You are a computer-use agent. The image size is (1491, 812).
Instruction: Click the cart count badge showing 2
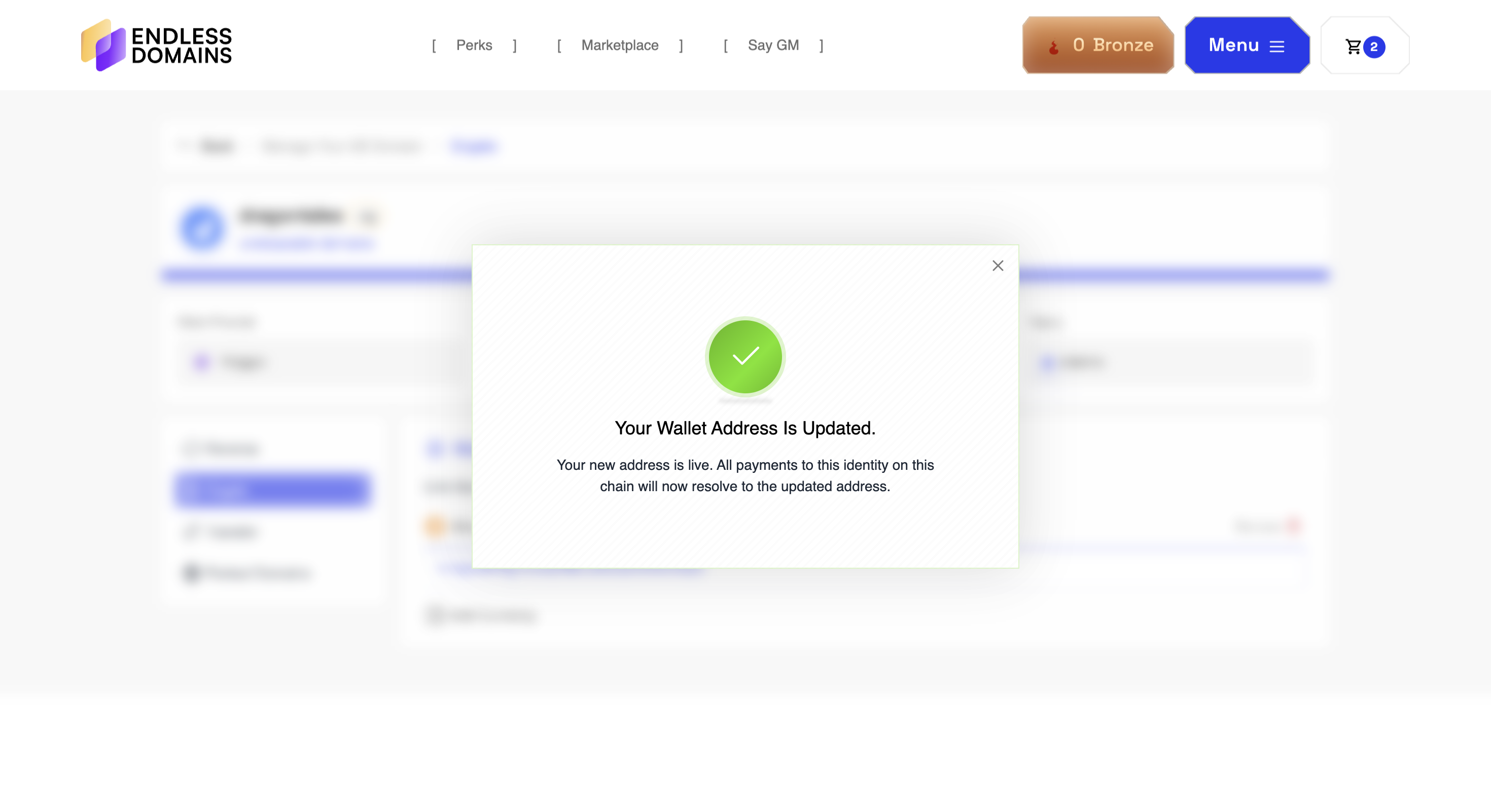tap(1374, 47)
